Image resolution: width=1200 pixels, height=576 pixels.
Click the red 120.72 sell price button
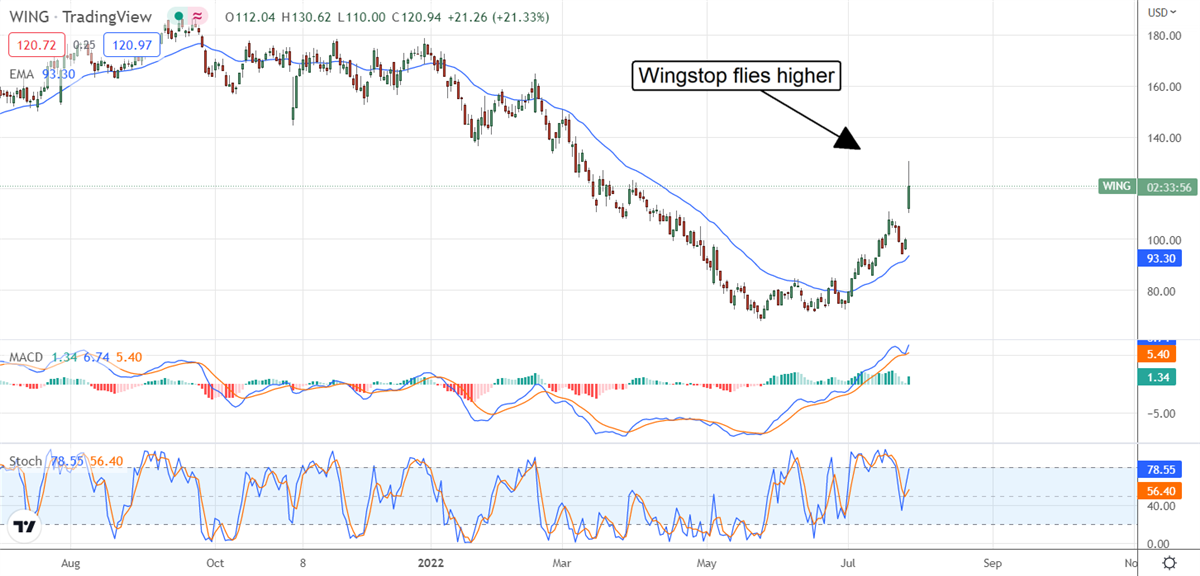pyautogui.click(x=37, y=45)
